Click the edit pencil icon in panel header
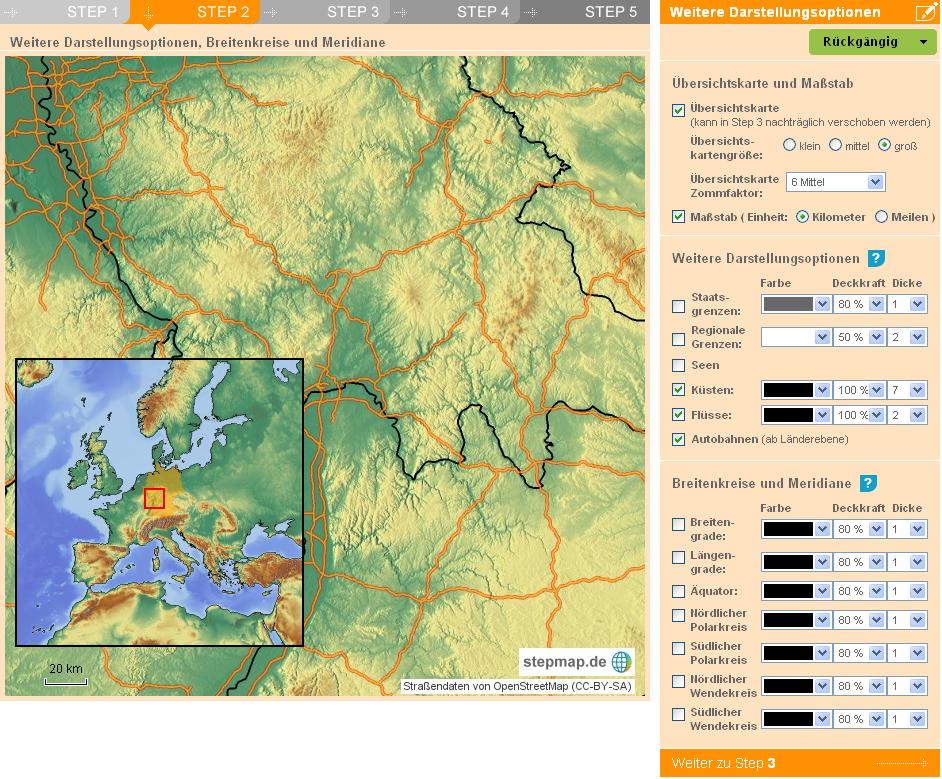942x779 pixels. pos(924,13)
